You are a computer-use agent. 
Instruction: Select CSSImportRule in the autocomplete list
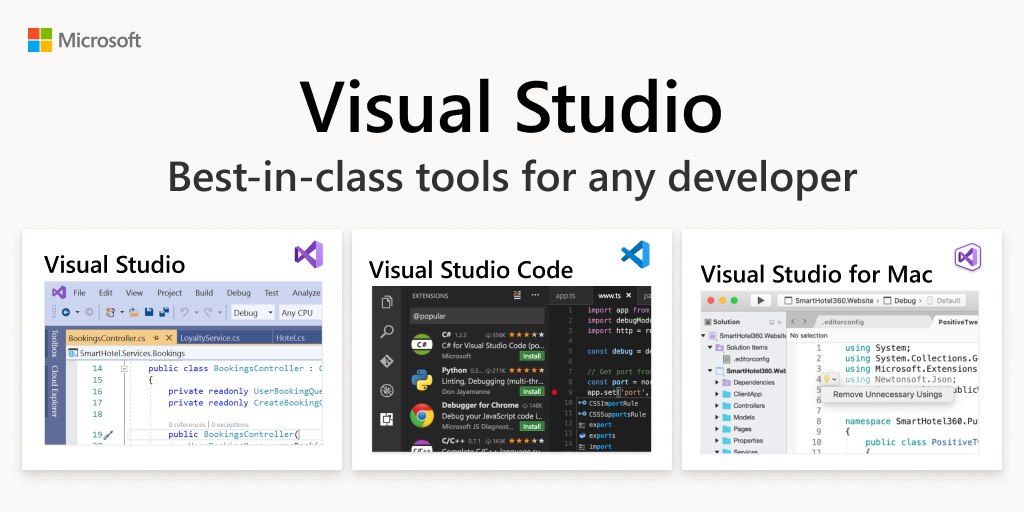point(613,404)
